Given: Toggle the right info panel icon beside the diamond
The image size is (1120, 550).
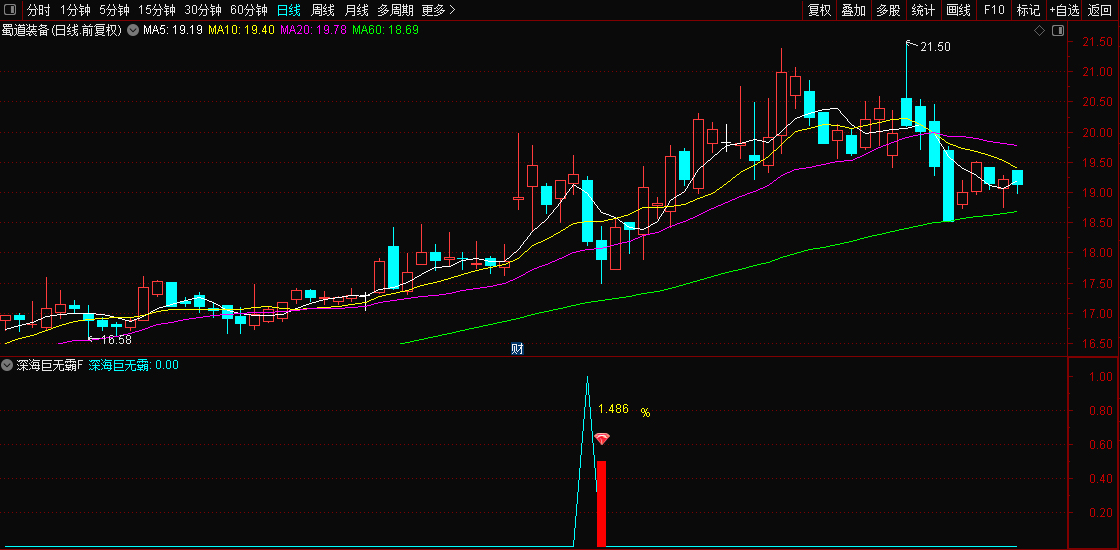Looking at the screenshot, I should [1058, 31].
